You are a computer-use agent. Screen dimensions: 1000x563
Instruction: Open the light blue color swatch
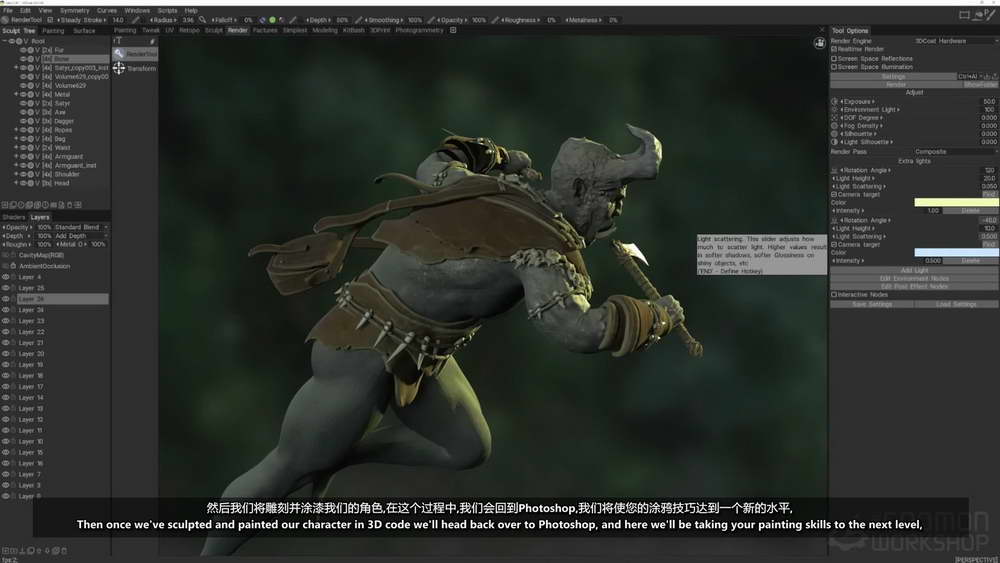(956, 252)
